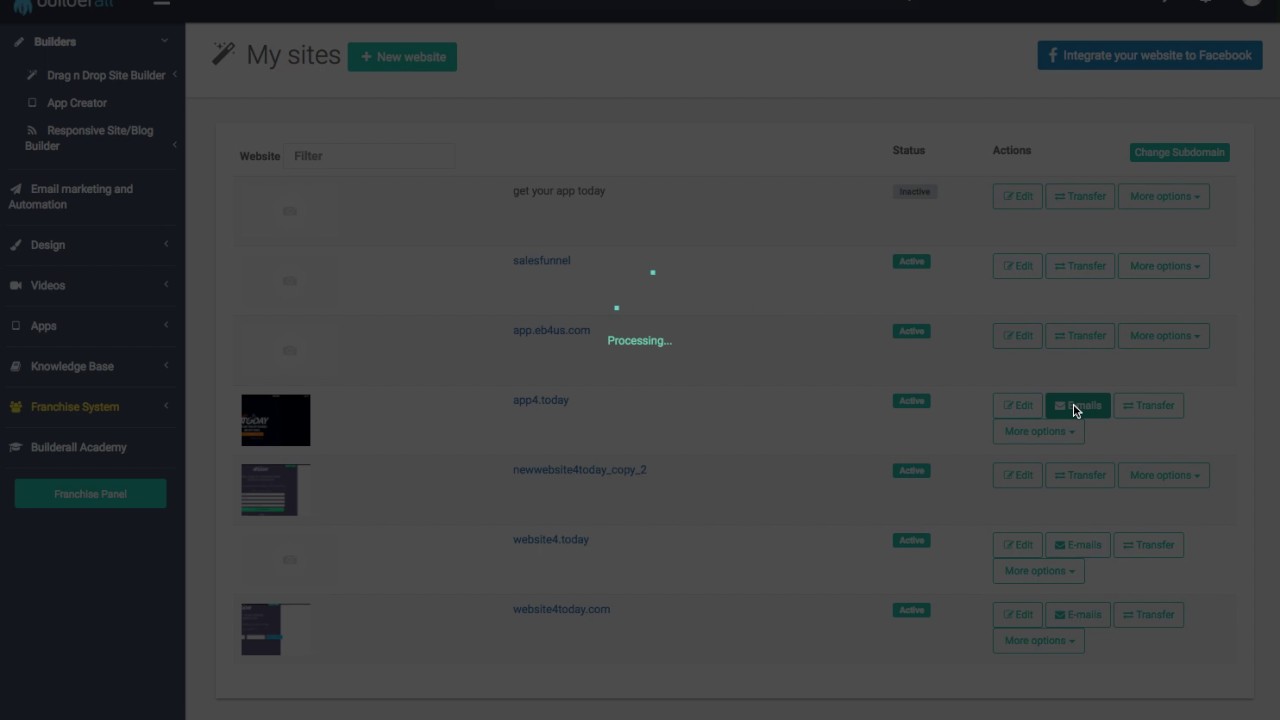
Task: Select App Creator in the sidebar
Action: tap(77, 103)
